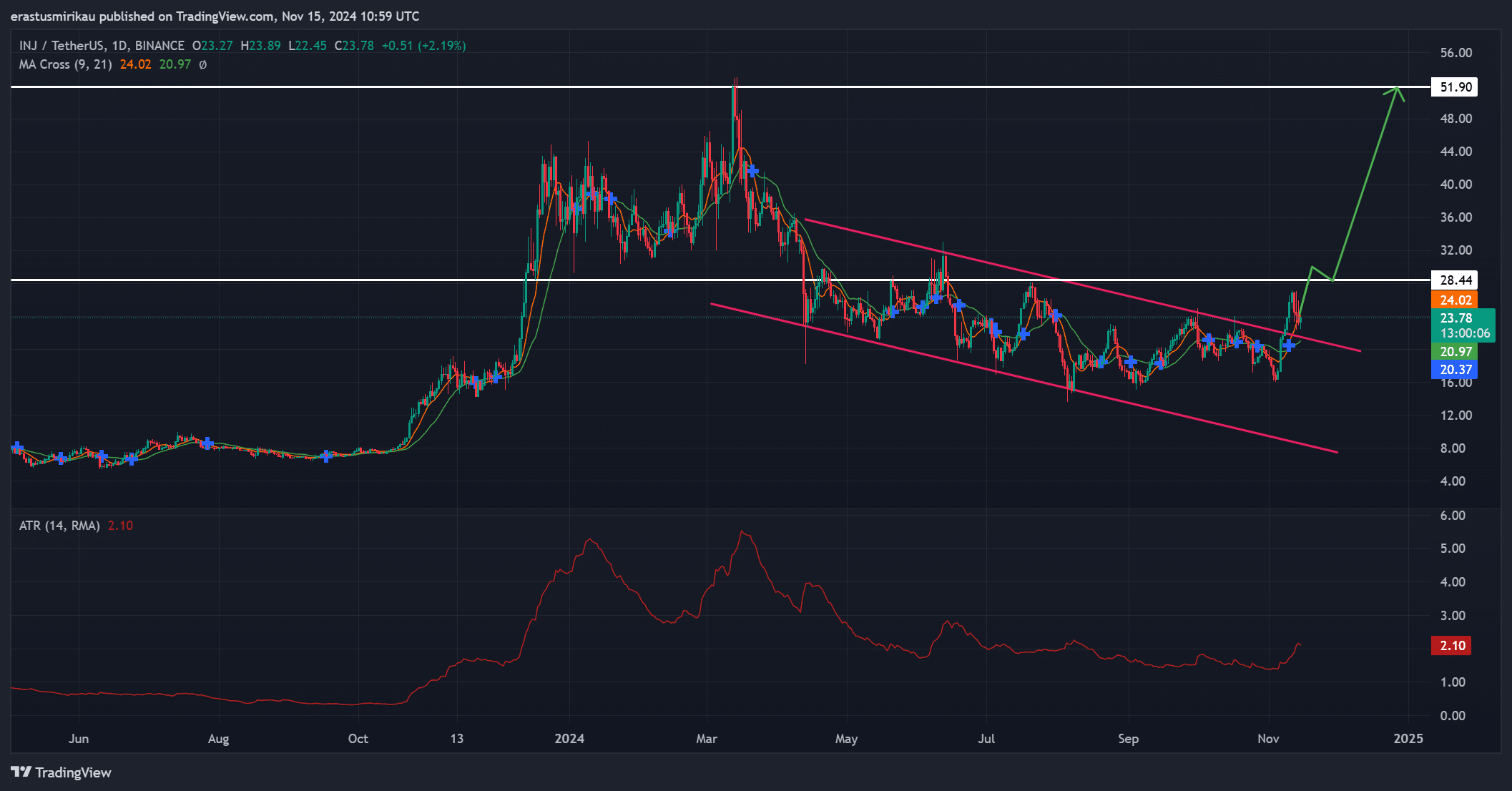Viewport: 1512px width, 791px height.
Task: Click the red 2.10 ATR value tag
Action: [x=1452, y=646]
